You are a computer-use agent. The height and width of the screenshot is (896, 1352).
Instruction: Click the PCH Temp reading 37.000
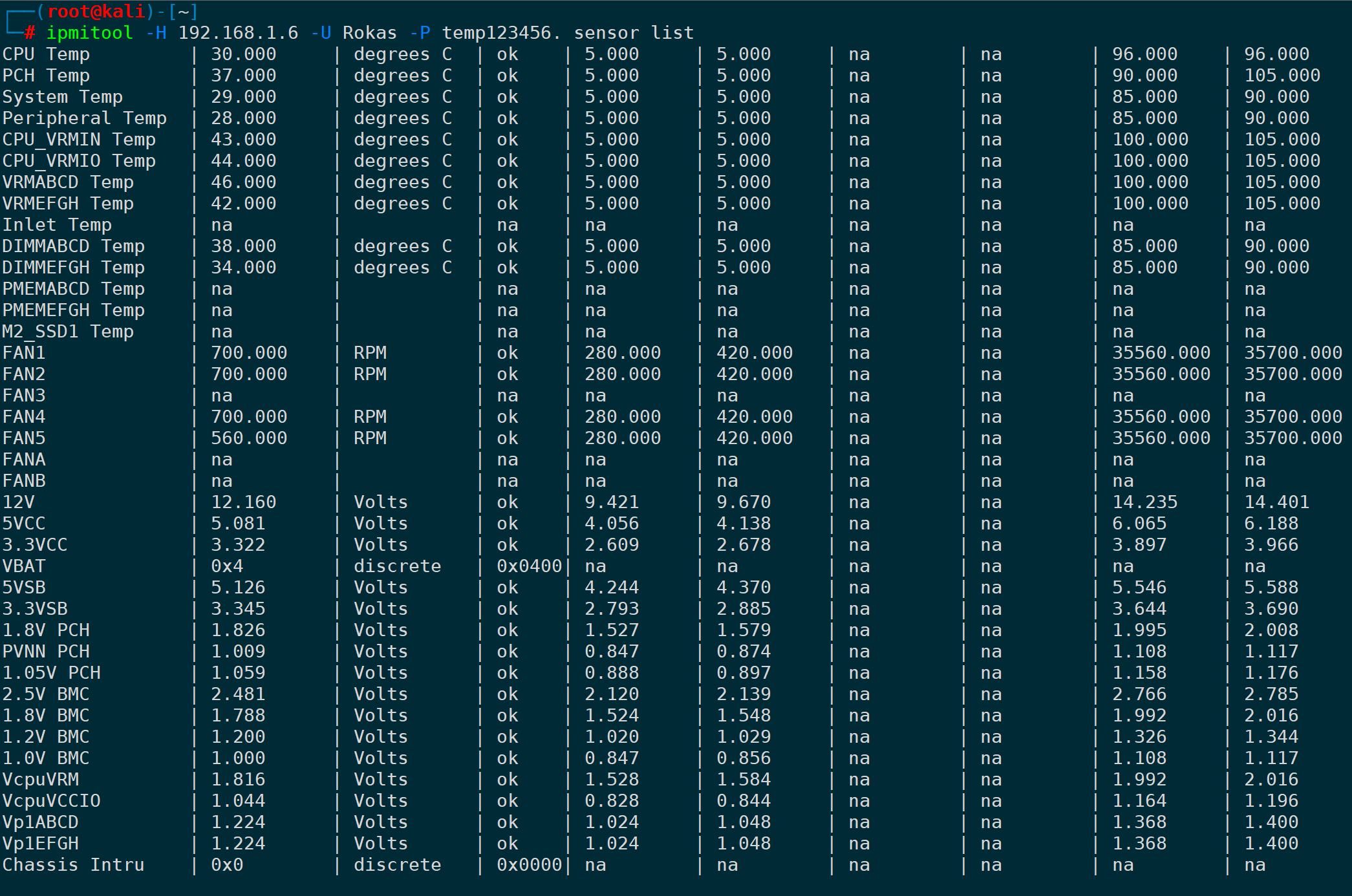(243, 76)
